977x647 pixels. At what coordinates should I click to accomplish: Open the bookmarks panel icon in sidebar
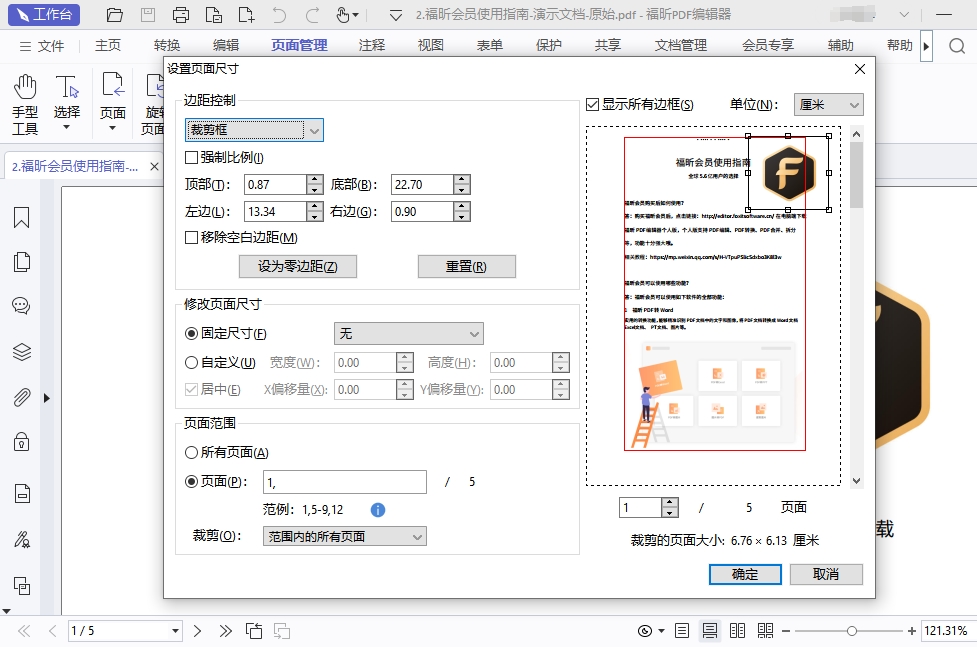coord(21,218)
